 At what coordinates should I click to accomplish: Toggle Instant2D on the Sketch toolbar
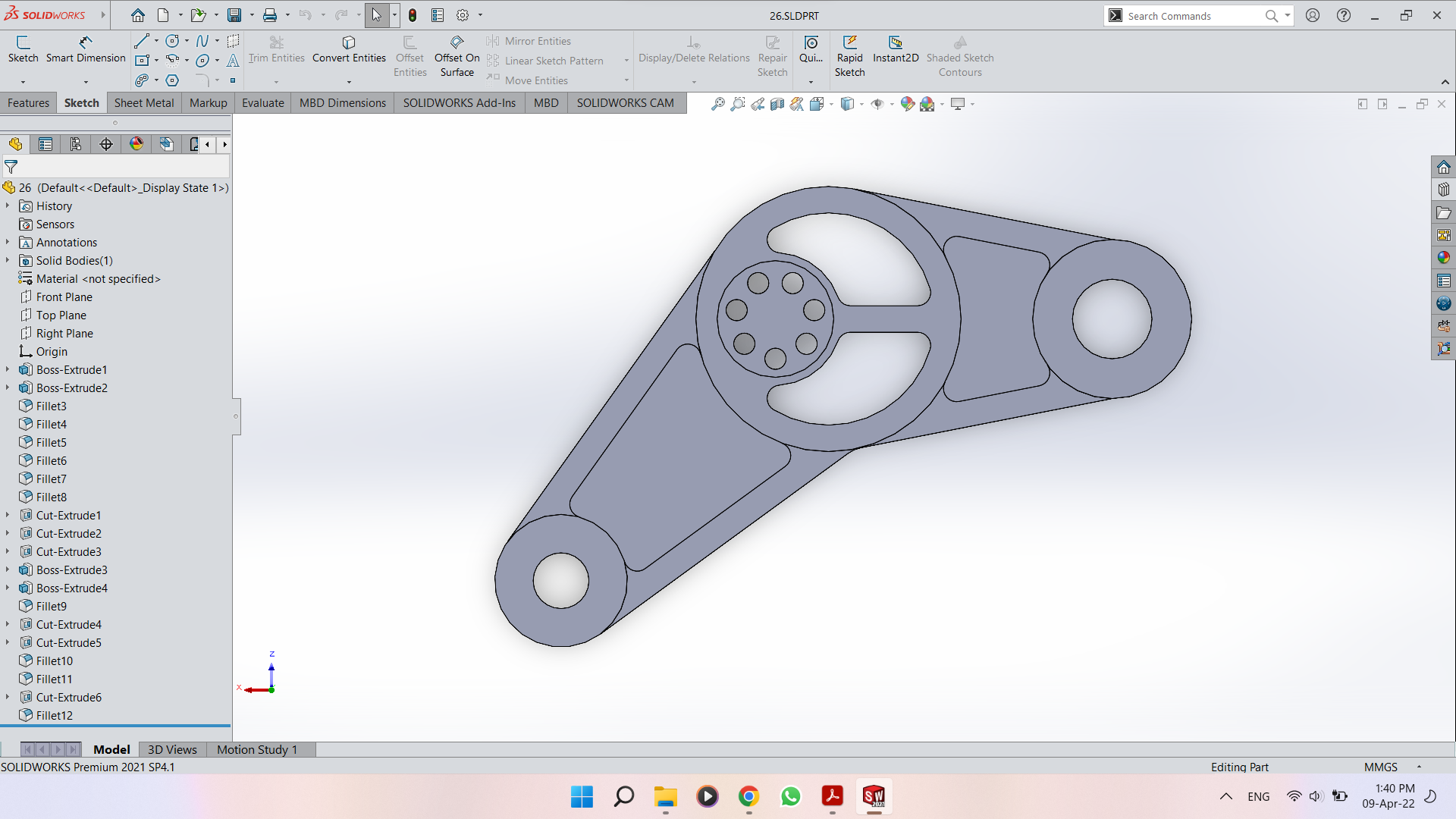(x=896, y=49)
